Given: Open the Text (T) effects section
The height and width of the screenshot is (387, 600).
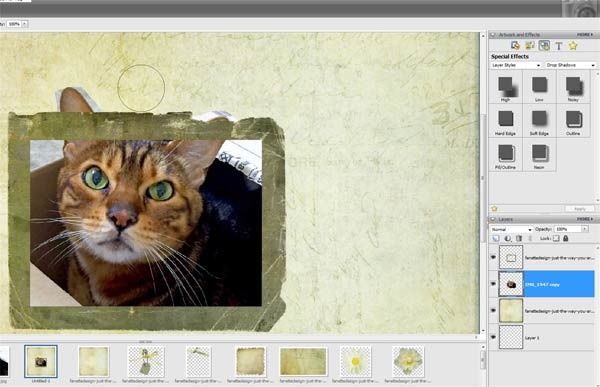Looking at the screenshot, I should coord(559,46).
